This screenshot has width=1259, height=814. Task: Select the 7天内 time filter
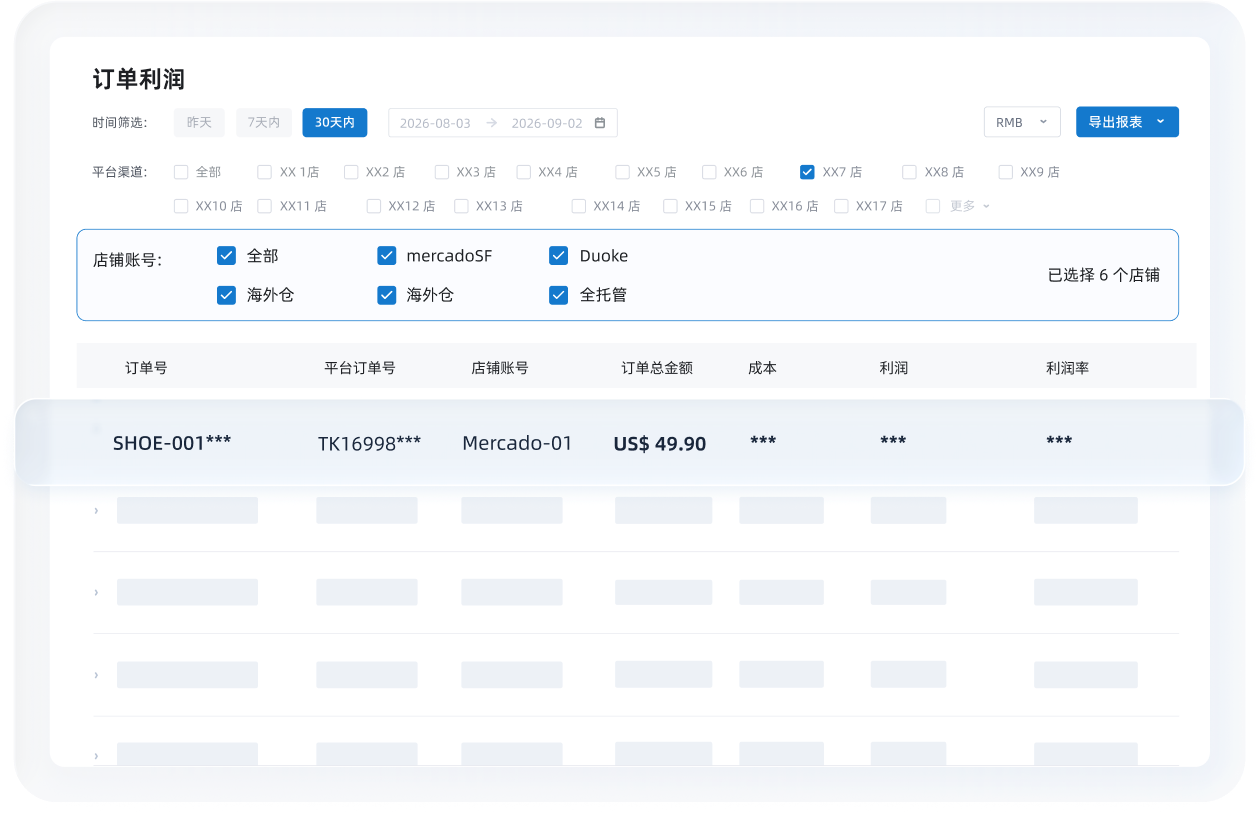click(264, 123)
